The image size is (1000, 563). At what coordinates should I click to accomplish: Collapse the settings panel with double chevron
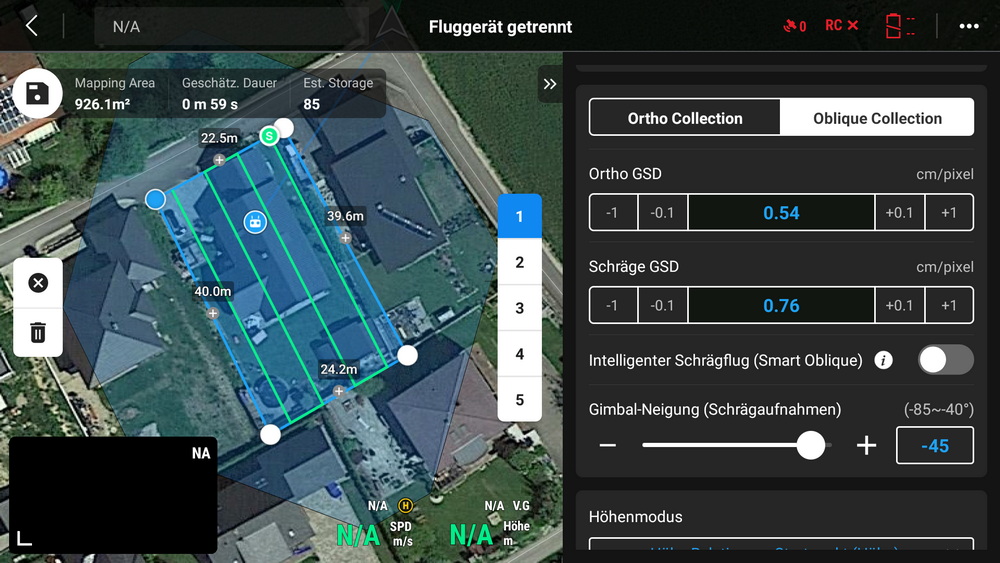(x=550, y=84)
